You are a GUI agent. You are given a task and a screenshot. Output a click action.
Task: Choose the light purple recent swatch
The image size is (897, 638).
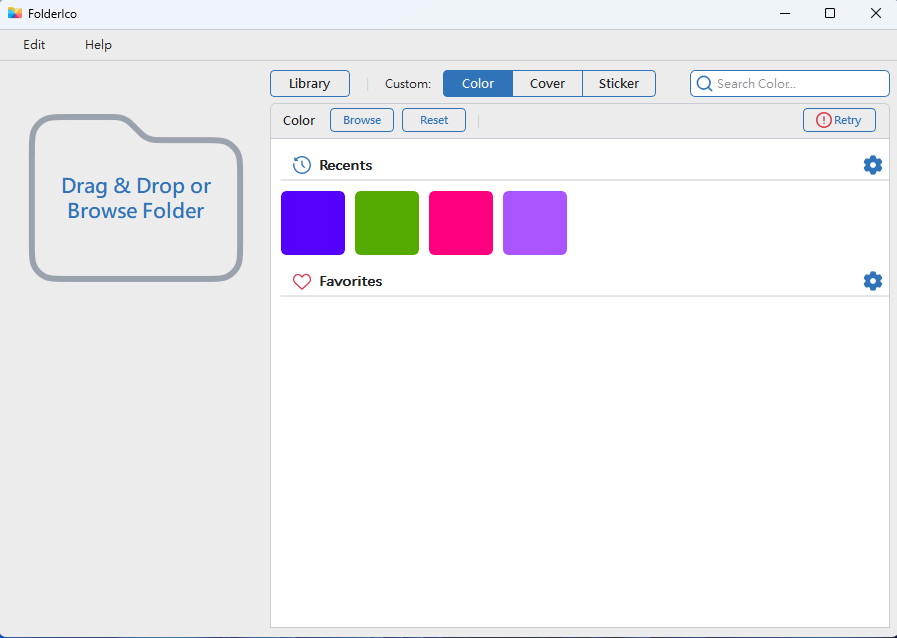pos(535,223)
